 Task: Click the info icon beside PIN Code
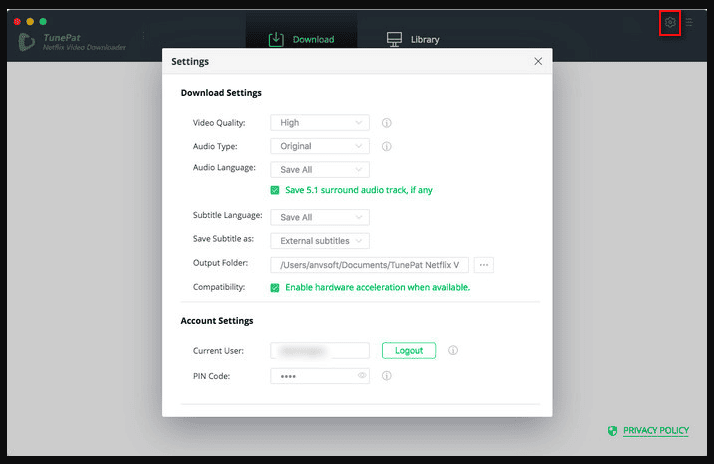tap(387, 376)
